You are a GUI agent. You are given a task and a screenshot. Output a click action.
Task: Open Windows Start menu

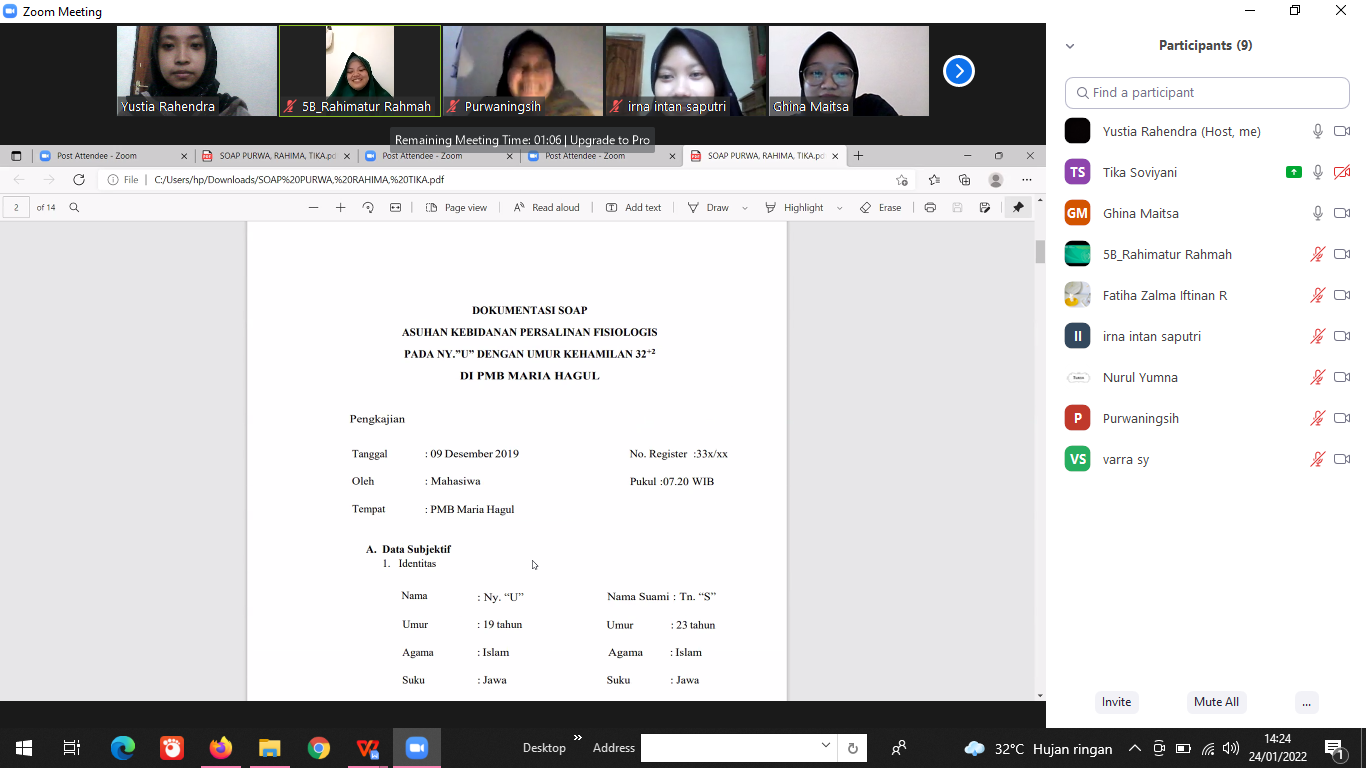coord(24,748)
